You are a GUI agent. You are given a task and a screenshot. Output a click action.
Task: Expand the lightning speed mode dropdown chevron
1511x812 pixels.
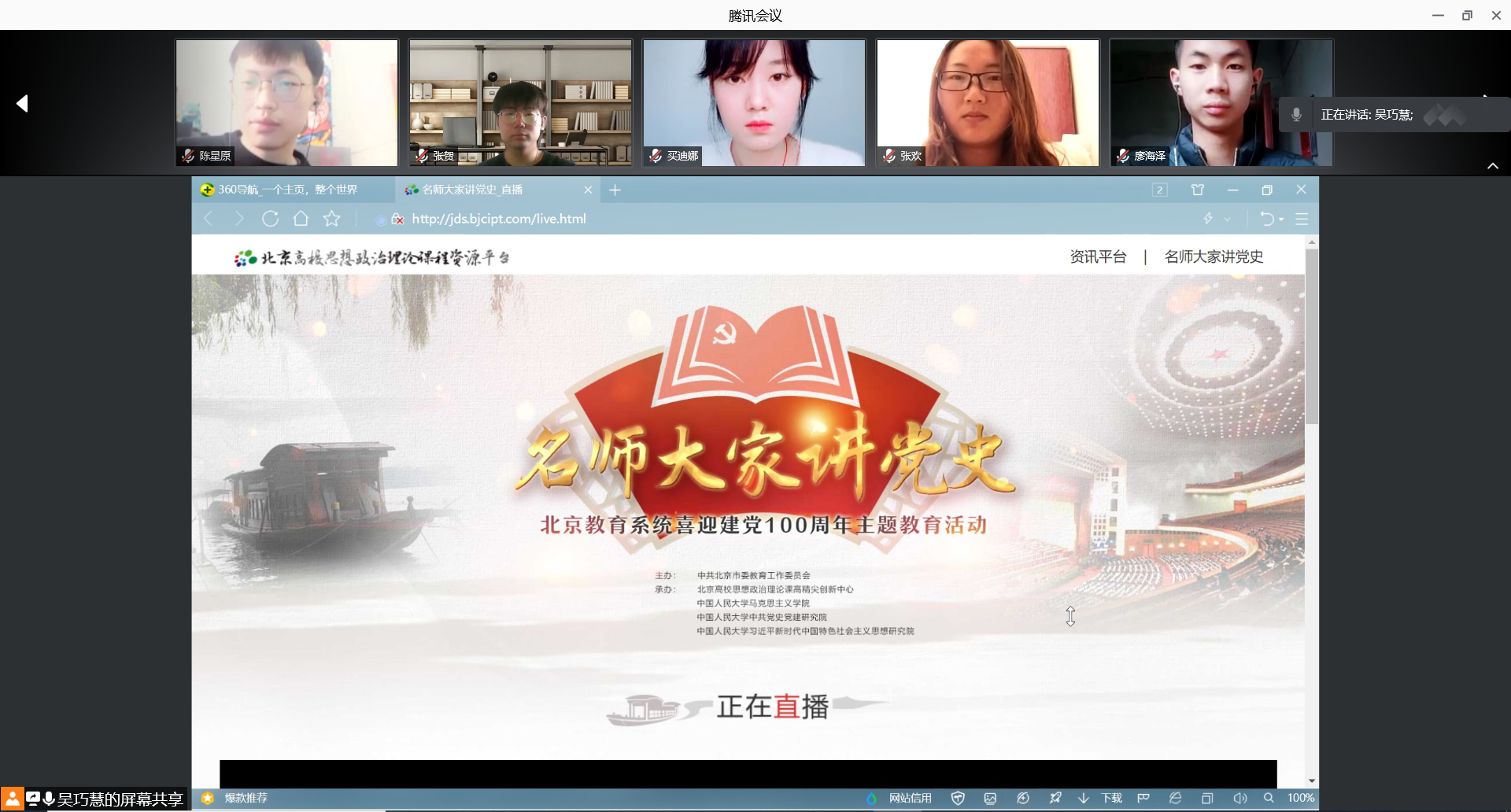click(1227, 220)
